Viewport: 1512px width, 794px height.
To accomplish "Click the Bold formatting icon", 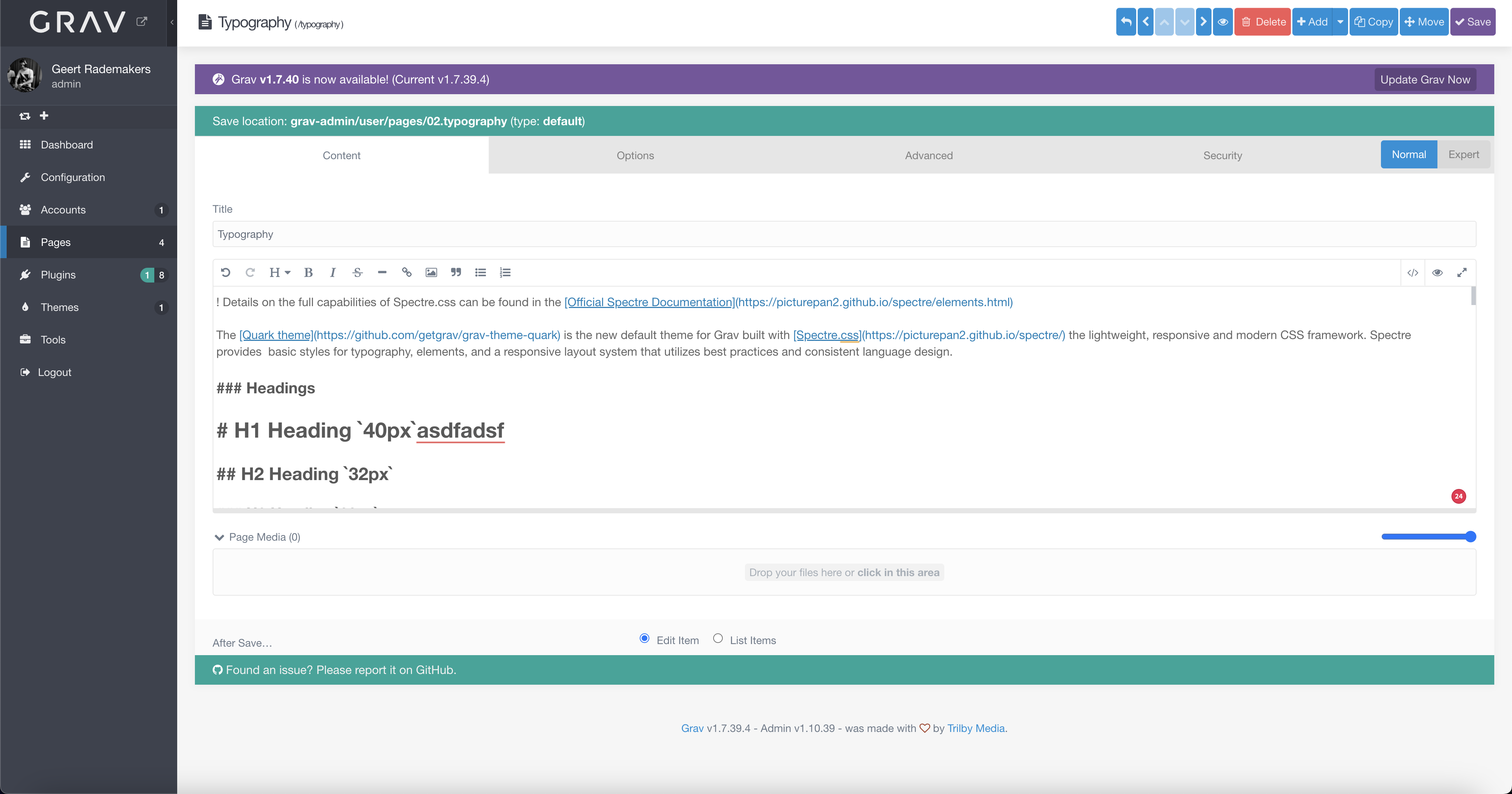I will 308,273.
